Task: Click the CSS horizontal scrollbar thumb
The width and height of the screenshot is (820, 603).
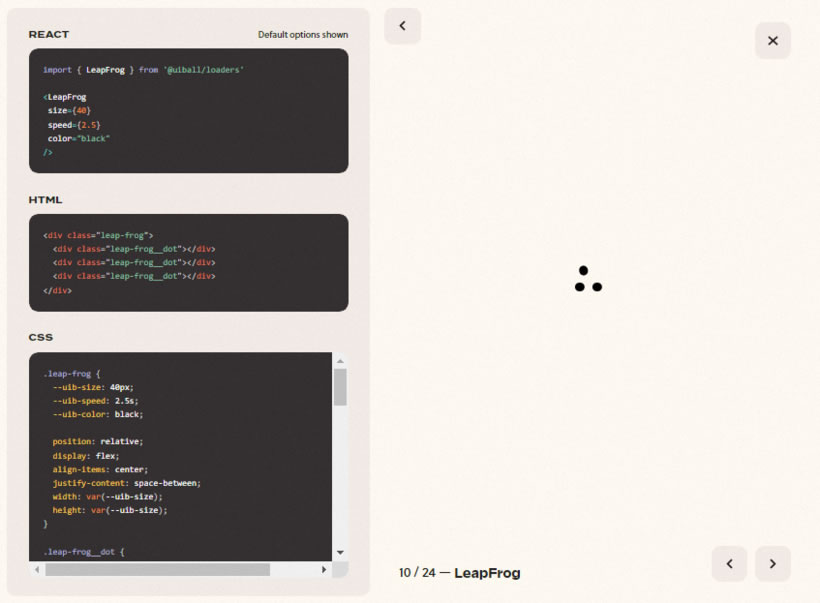Action: pos(157,570)
